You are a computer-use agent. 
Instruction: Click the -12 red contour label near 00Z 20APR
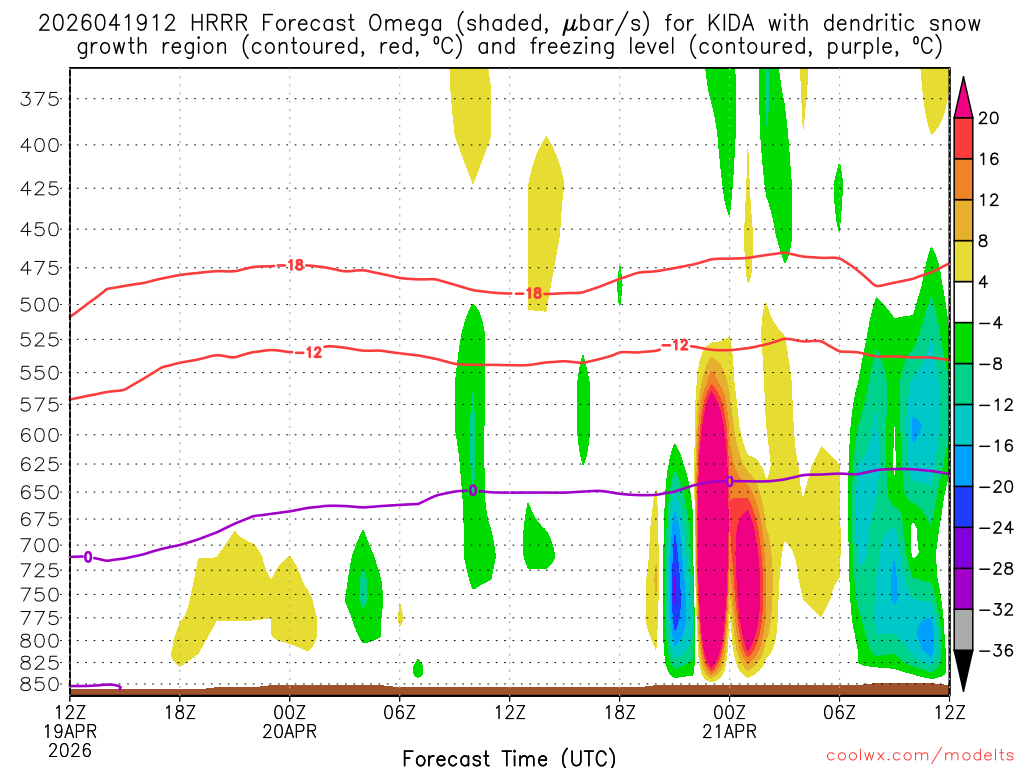[312, 353]
